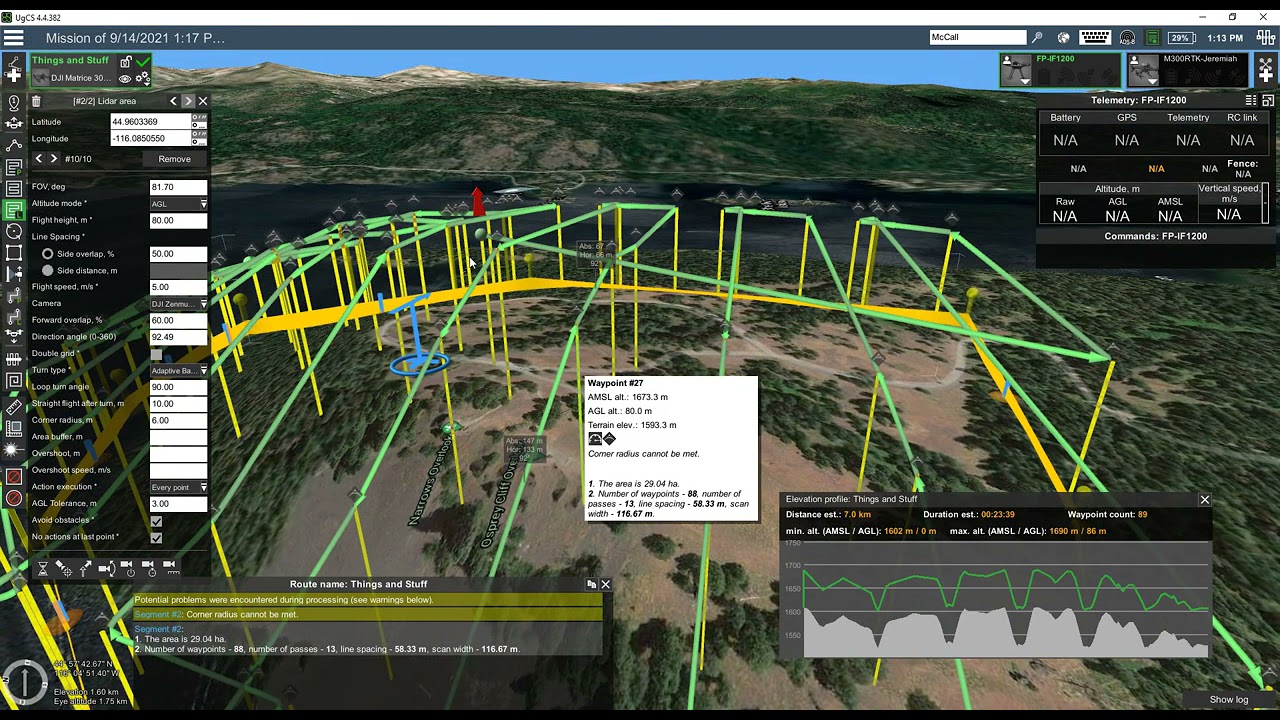Click the McCall search field
Screen dimensions: 1280x720
(978, 38)
